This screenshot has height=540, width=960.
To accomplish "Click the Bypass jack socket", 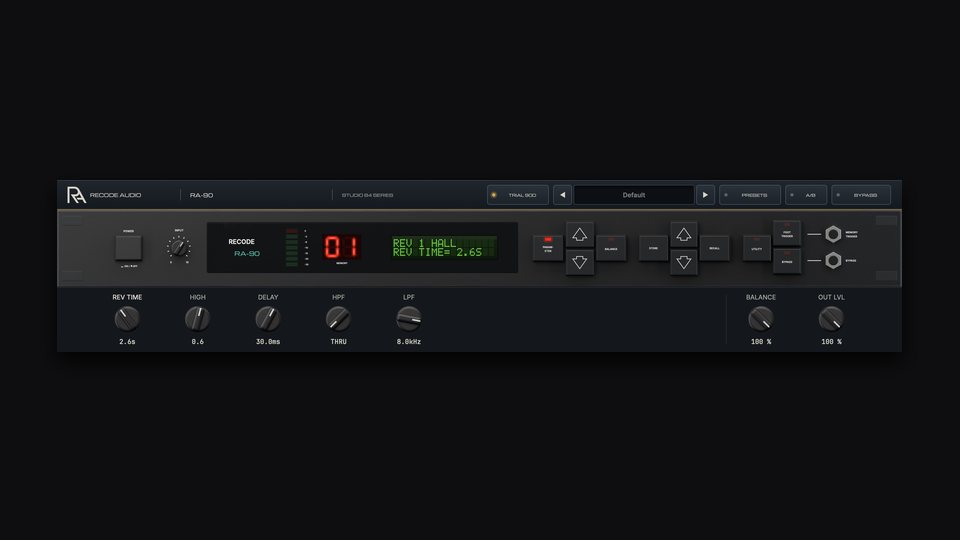I will [x=833, y=261].
